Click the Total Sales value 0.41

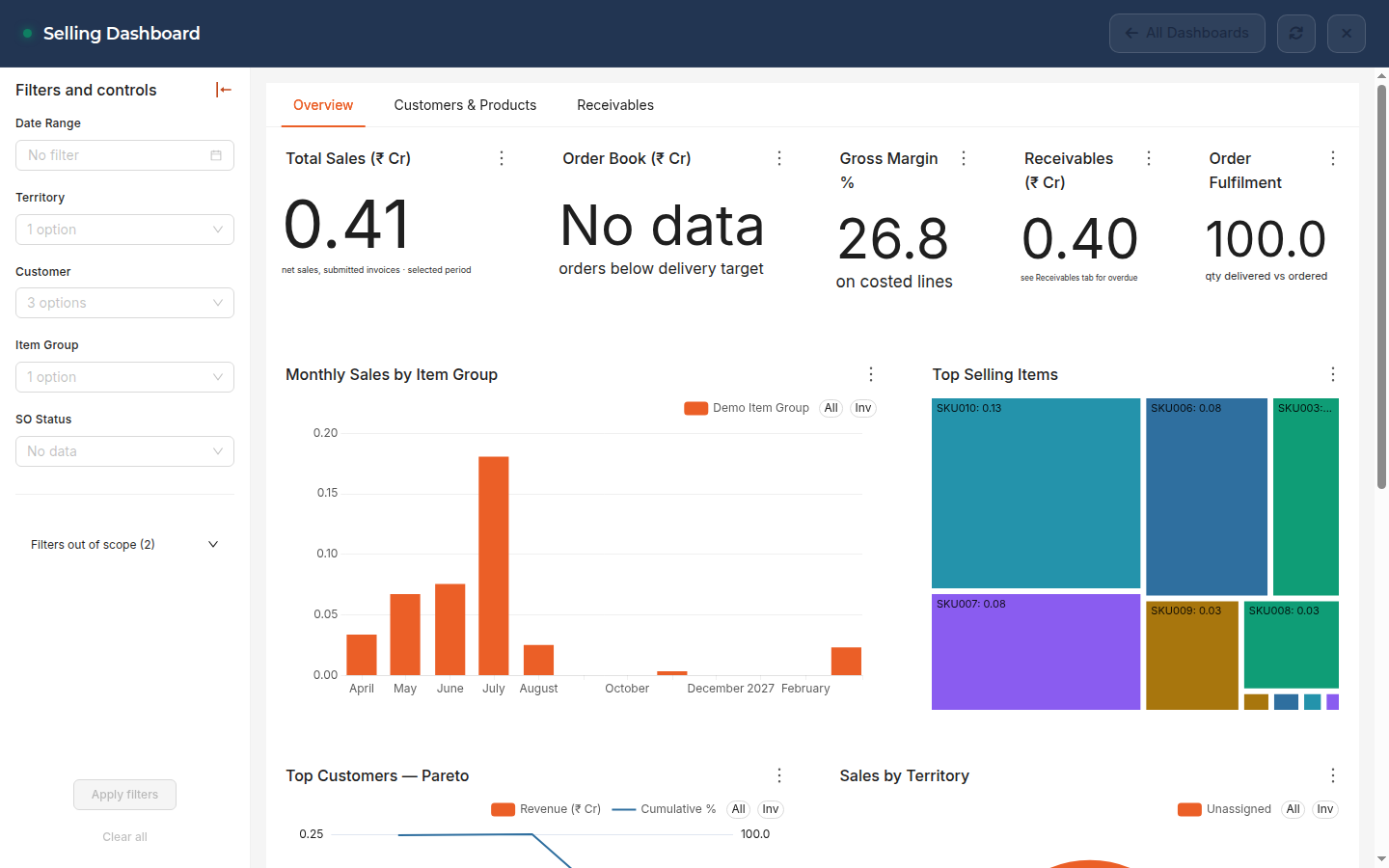tap(347, 225)
